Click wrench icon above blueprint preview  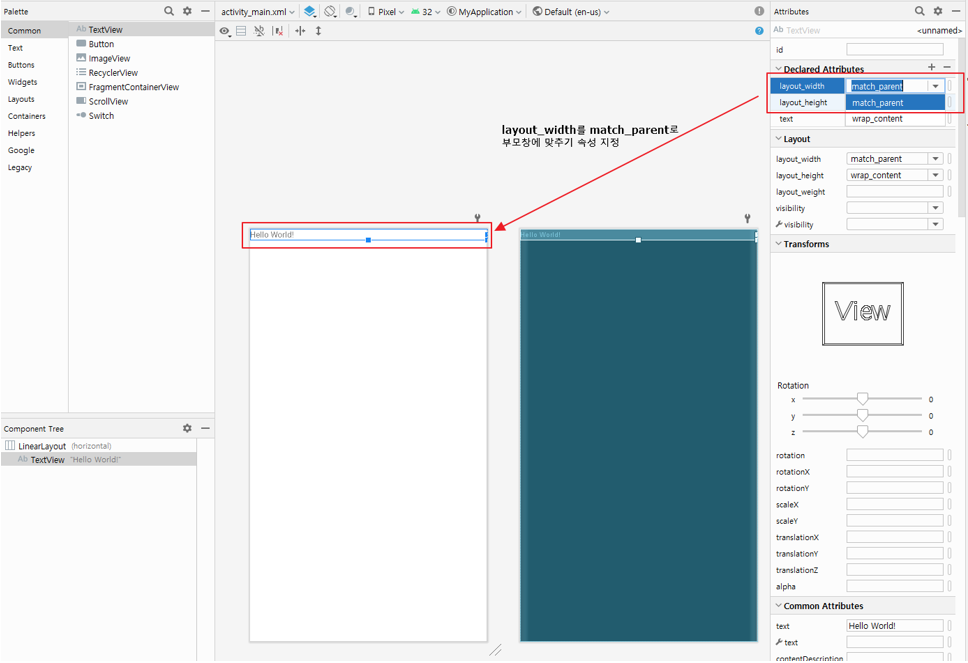[x=747, y=218]
